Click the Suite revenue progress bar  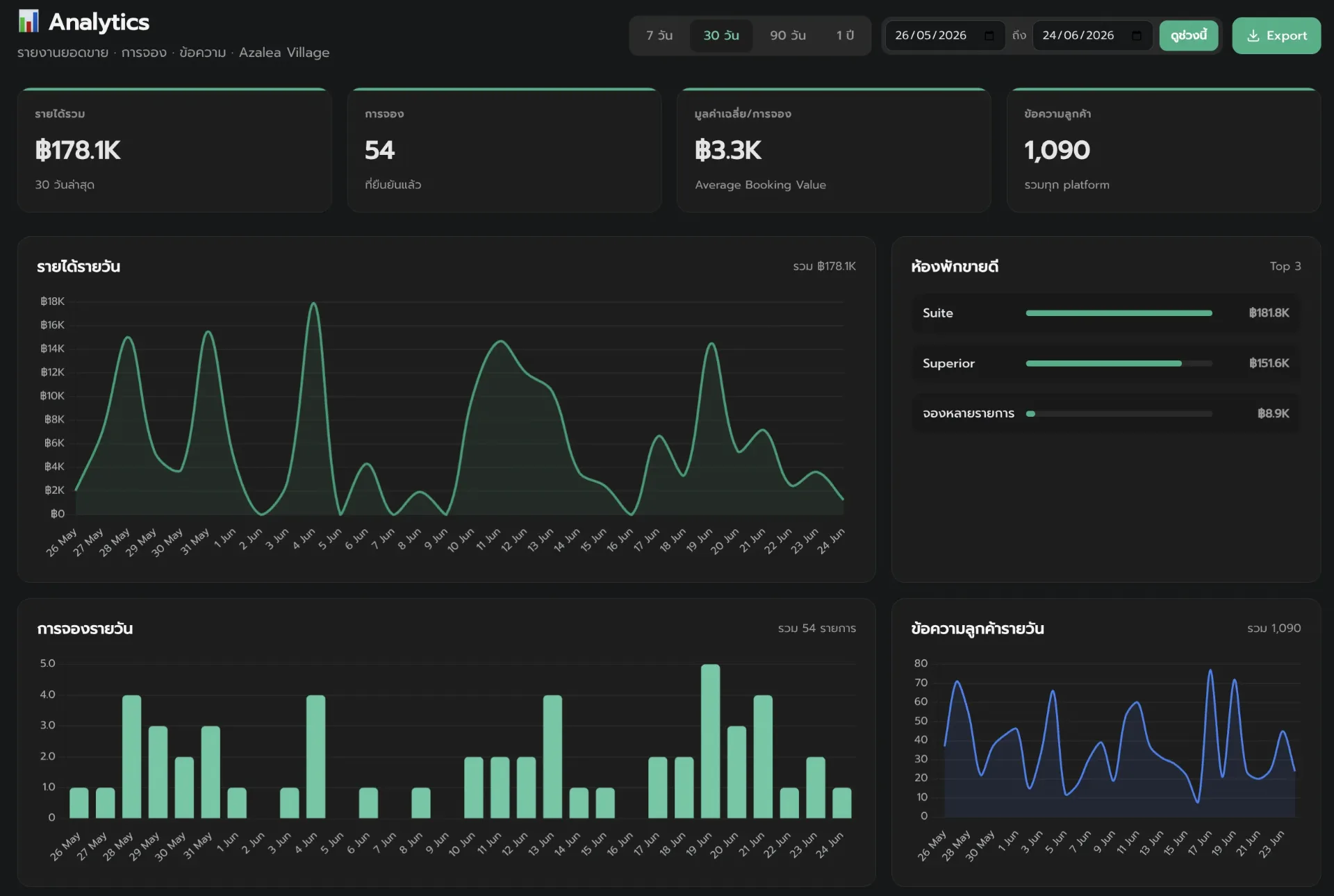(x=1119, y=313)
